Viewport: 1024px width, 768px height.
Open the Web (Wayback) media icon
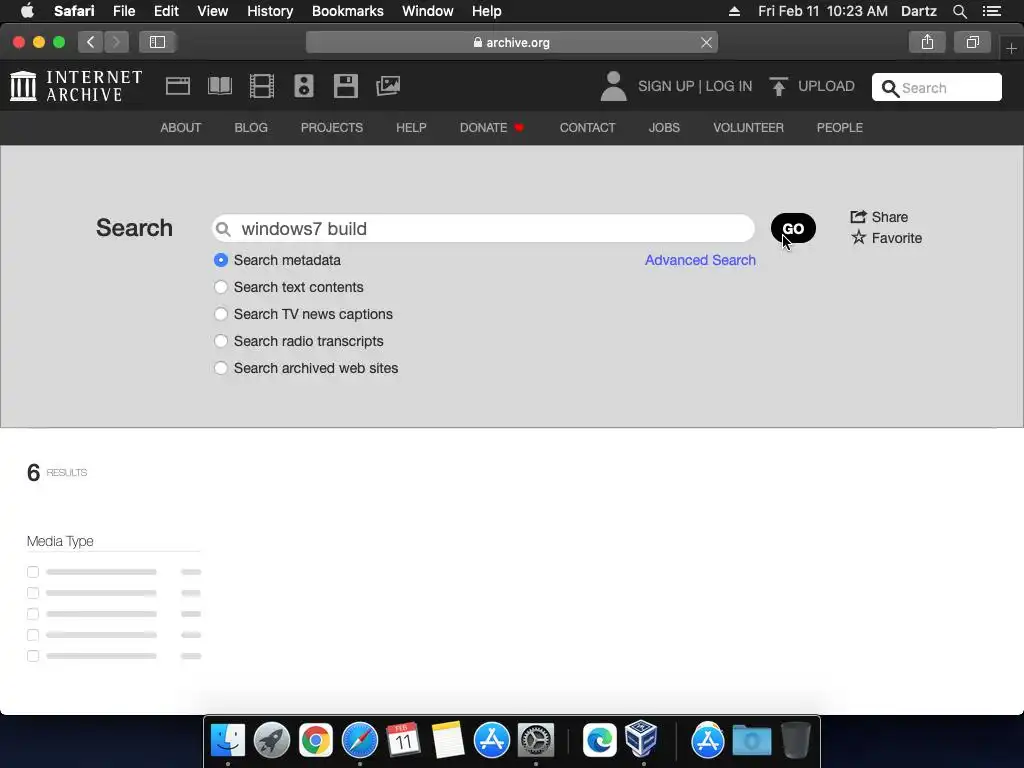tap(178, 86)
